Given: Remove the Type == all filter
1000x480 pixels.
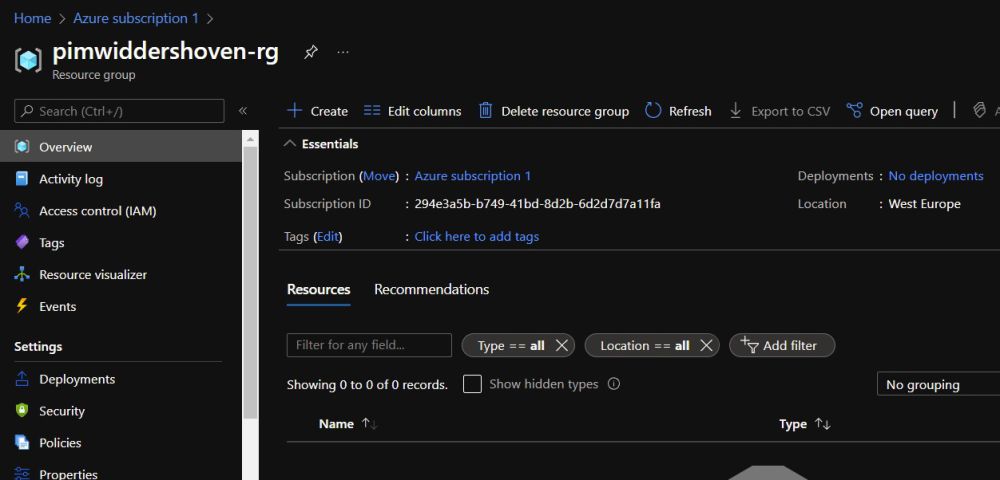Looking at the screenshot, I should 561,345.
